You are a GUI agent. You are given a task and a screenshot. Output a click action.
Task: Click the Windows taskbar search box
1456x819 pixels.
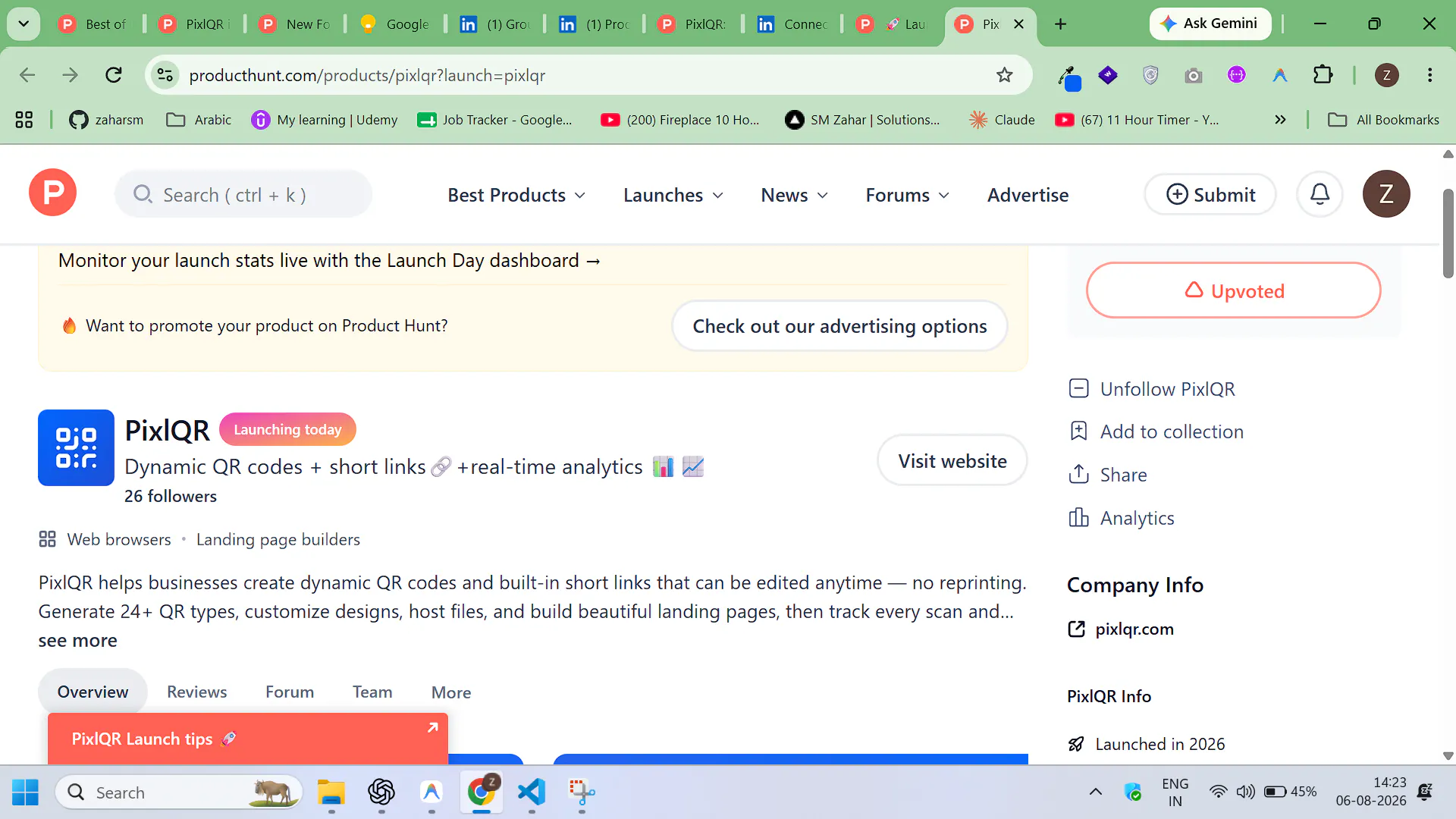pyautogui.click(x=178, y=792)
